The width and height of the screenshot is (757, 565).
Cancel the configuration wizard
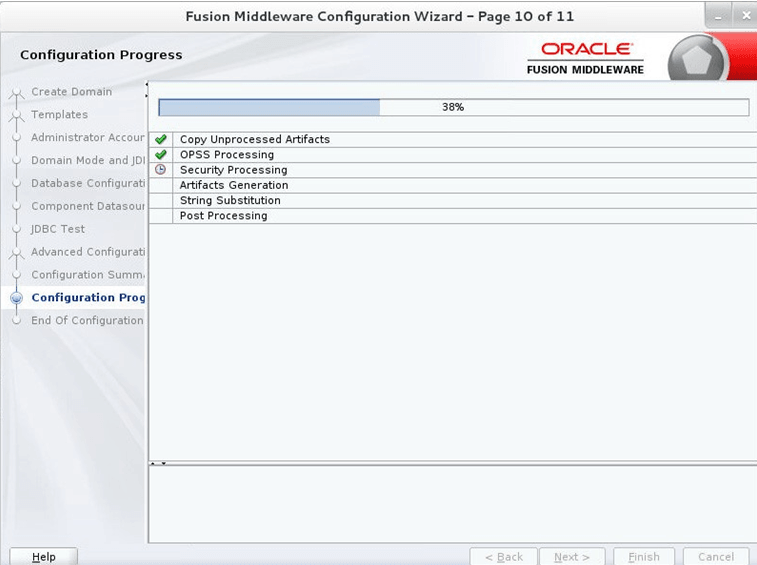[x=715, y=557]
